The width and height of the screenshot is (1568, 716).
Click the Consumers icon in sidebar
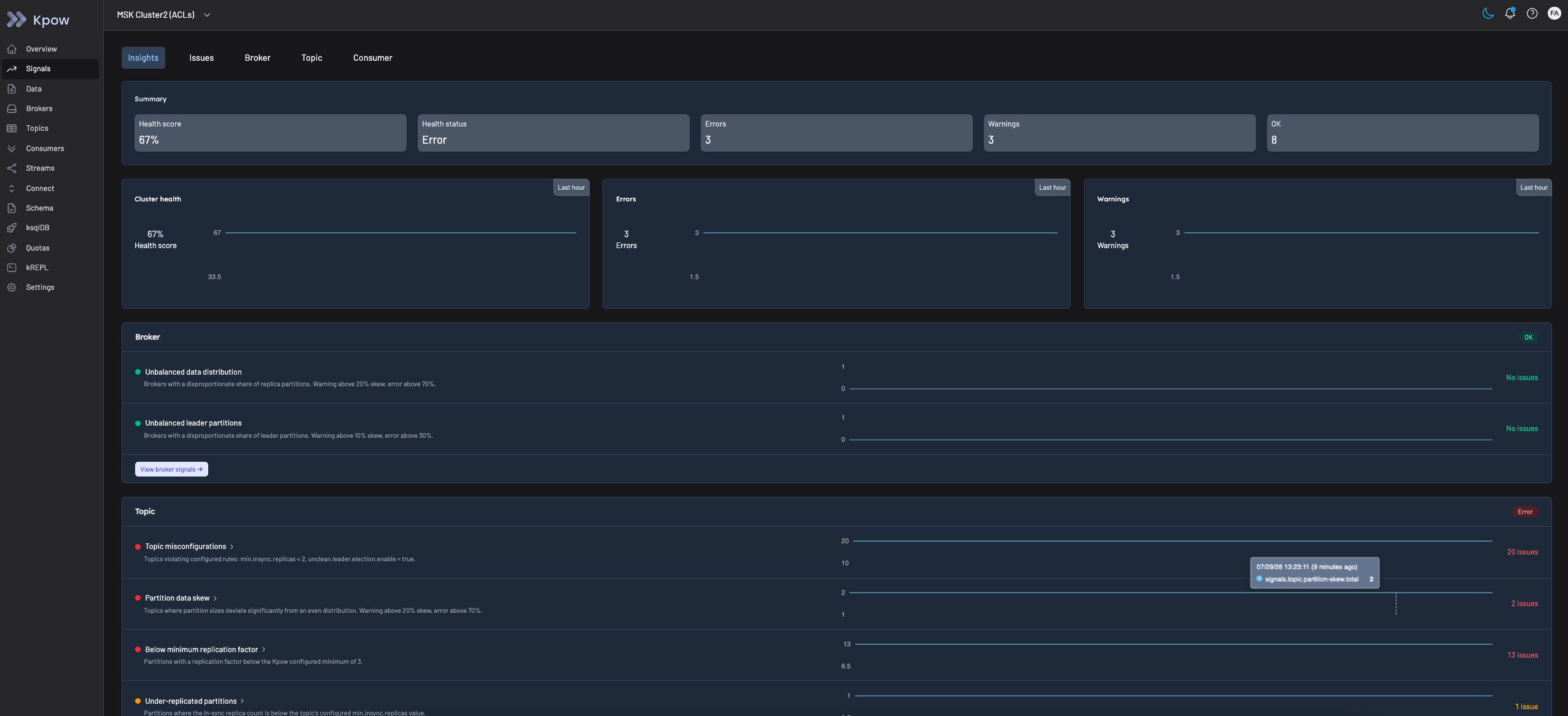[12, 149]
